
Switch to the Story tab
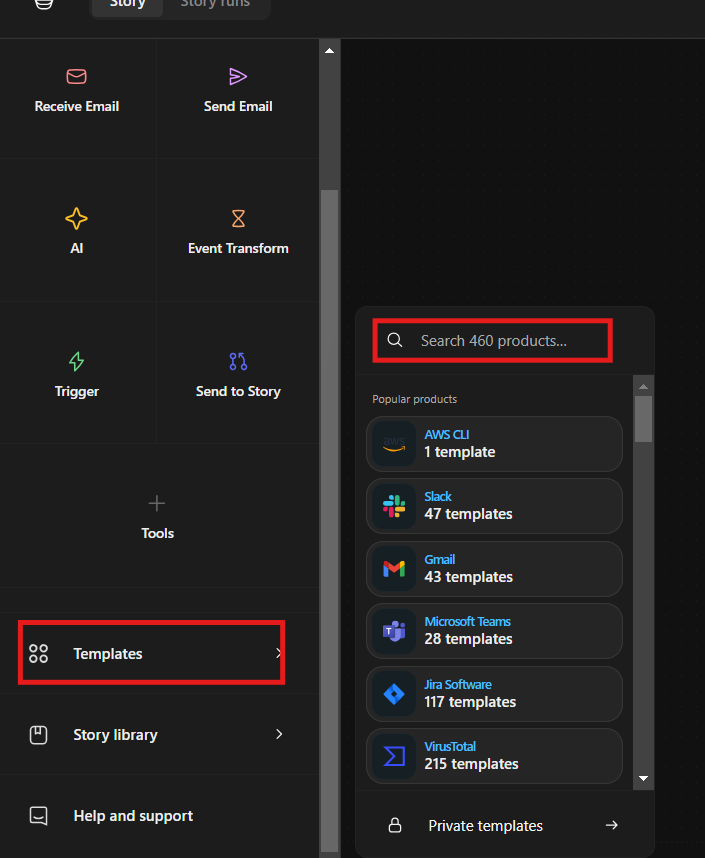tap(127, 4)
